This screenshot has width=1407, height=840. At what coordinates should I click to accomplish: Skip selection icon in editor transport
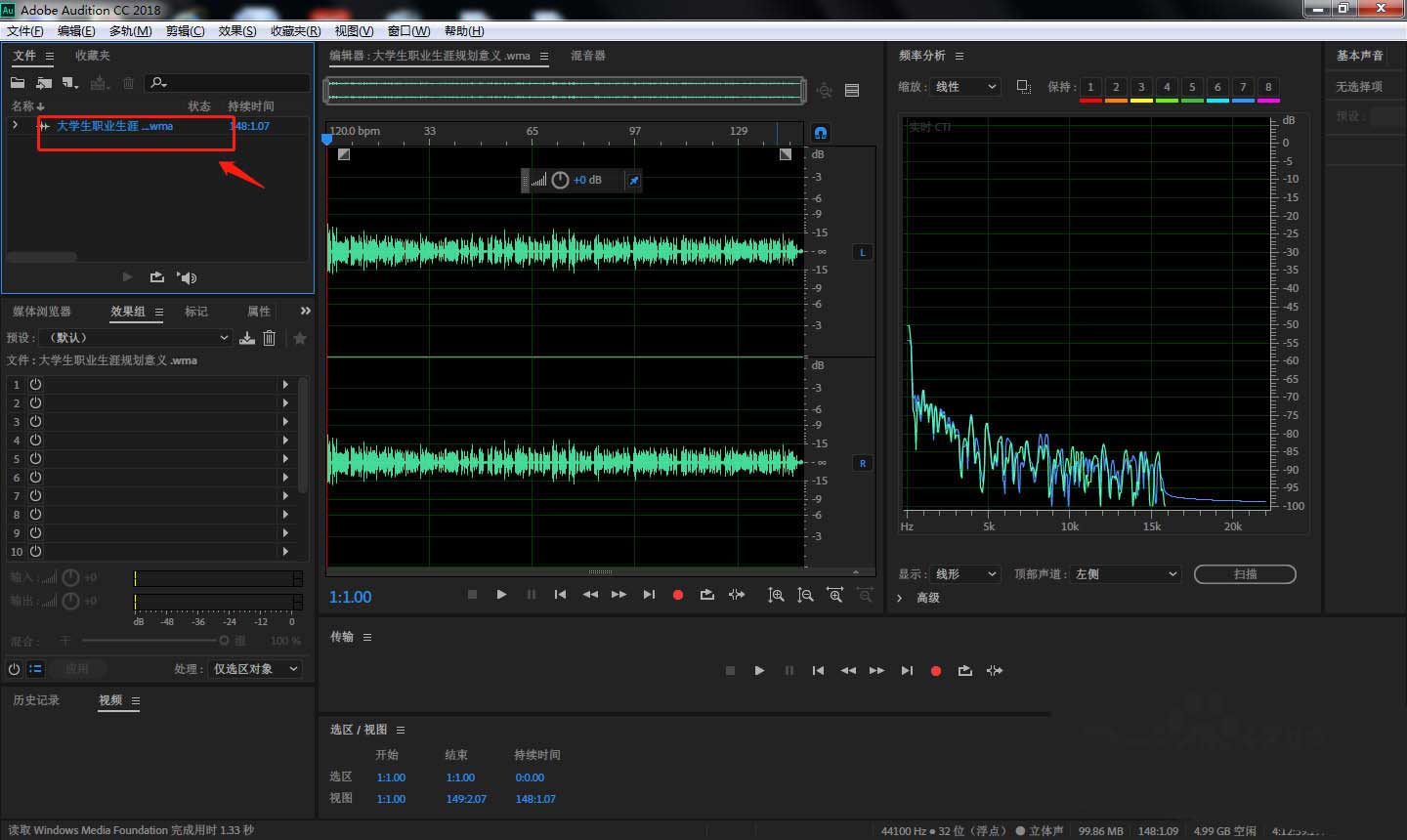tap(737, 595)
